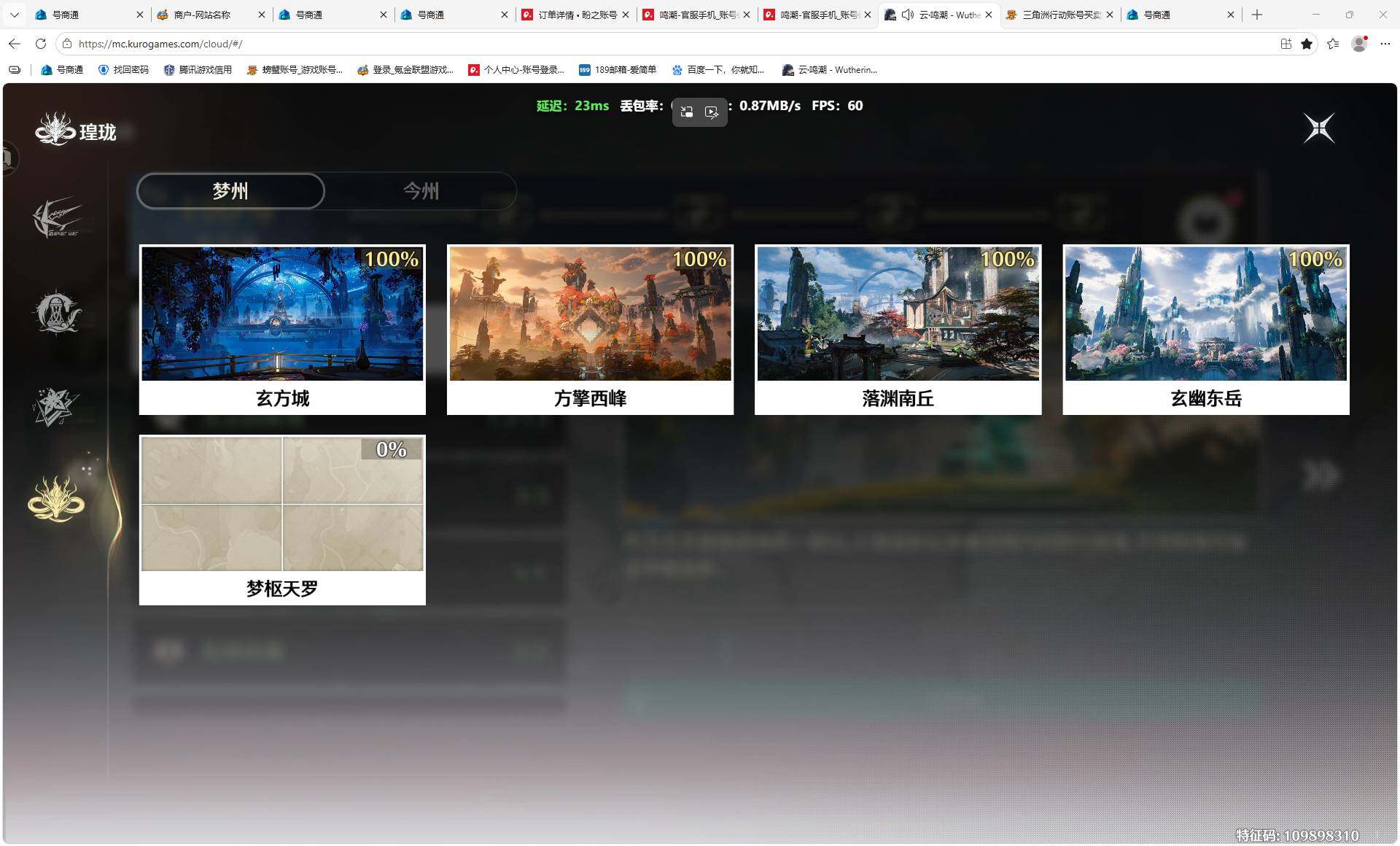Viewport: 1400px width, 846px height.
Task: Open the 玄幽东岳 area card
Action: pos(1206,330)
